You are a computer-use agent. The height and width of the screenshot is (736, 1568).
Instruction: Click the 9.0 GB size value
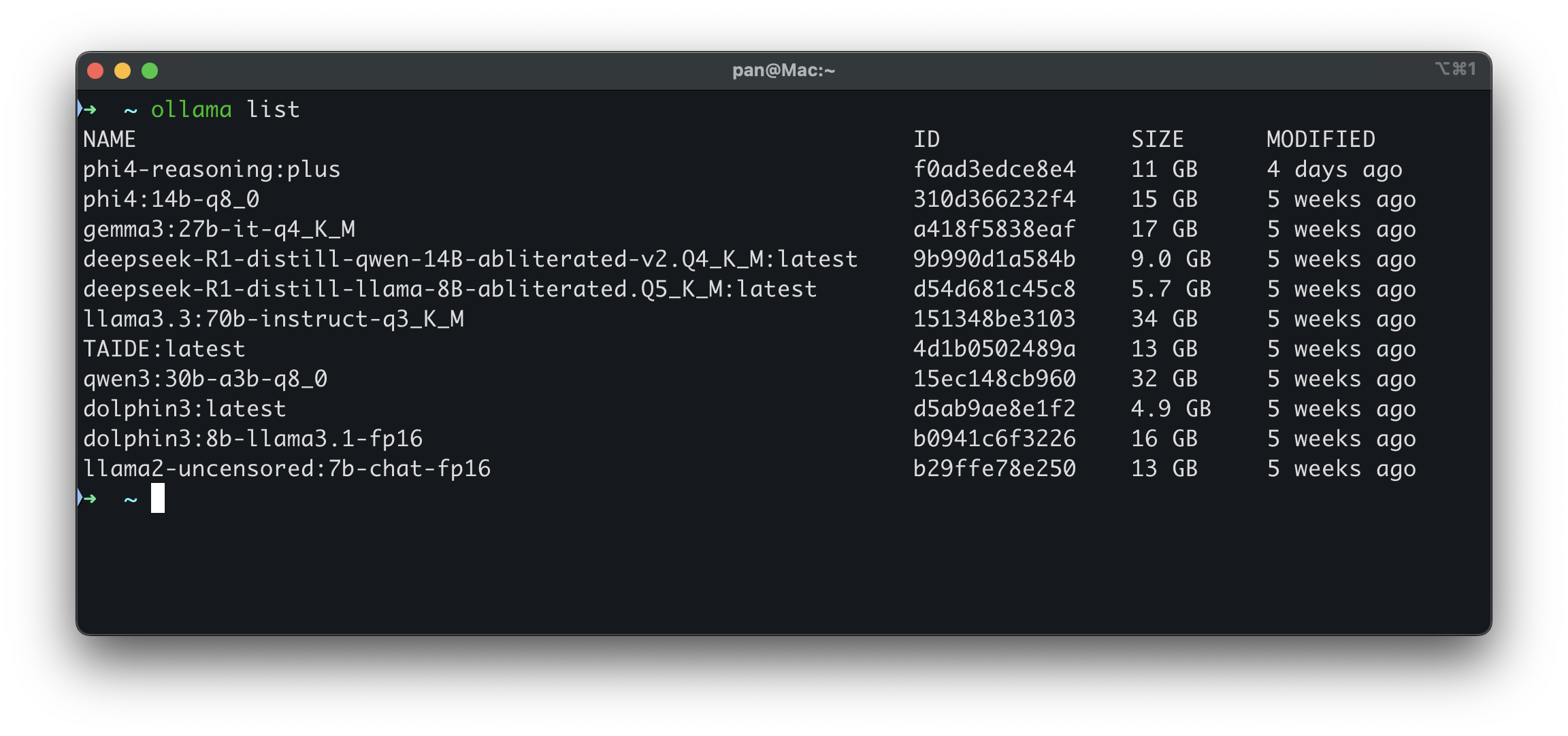coord(1171,259)
